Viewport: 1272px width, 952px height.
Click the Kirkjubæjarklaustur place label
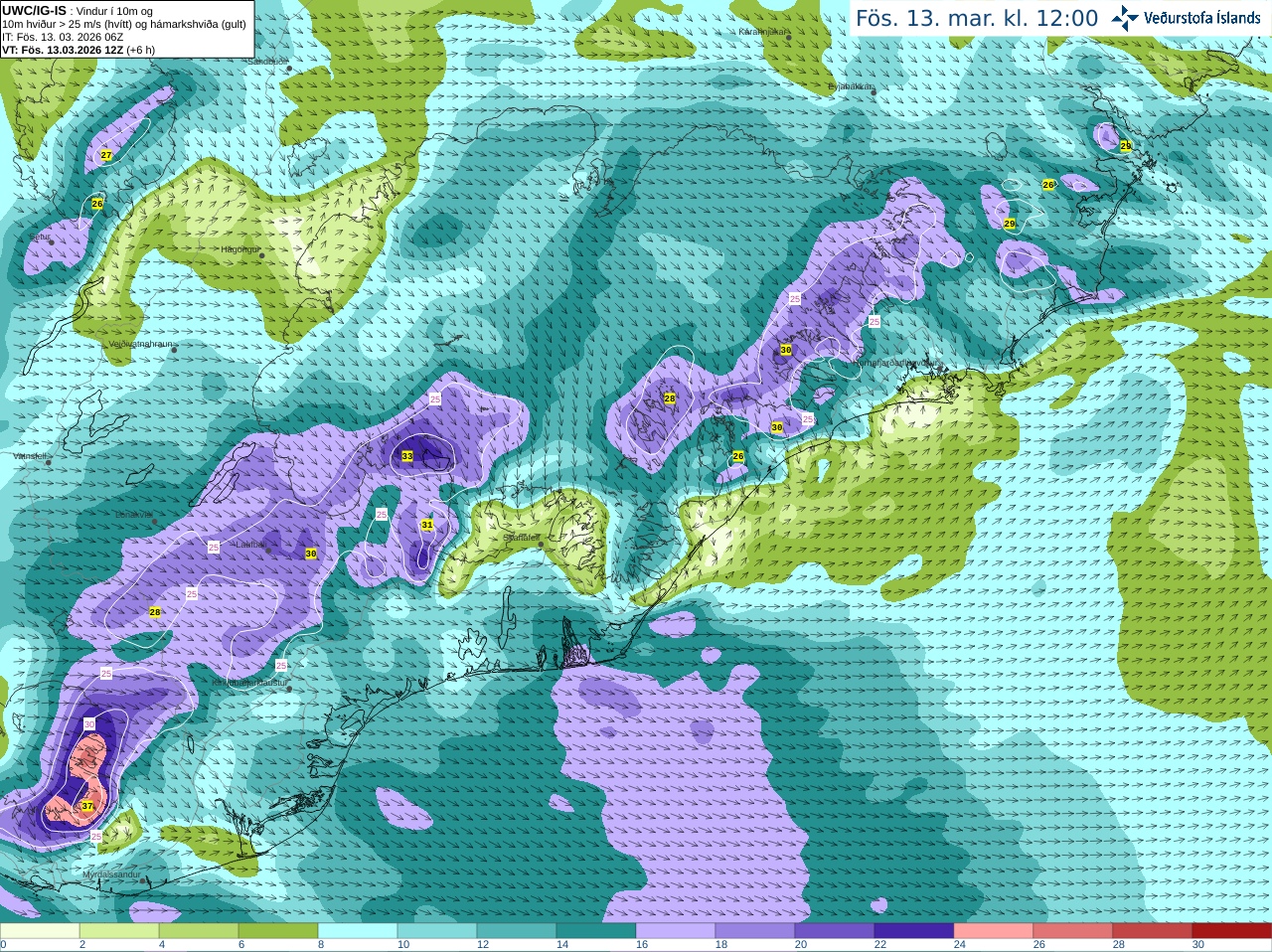[x=250, y=684]
